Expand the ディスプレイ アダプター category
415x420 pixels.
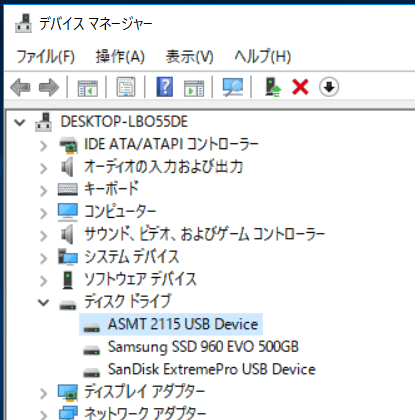coord(43,393)
